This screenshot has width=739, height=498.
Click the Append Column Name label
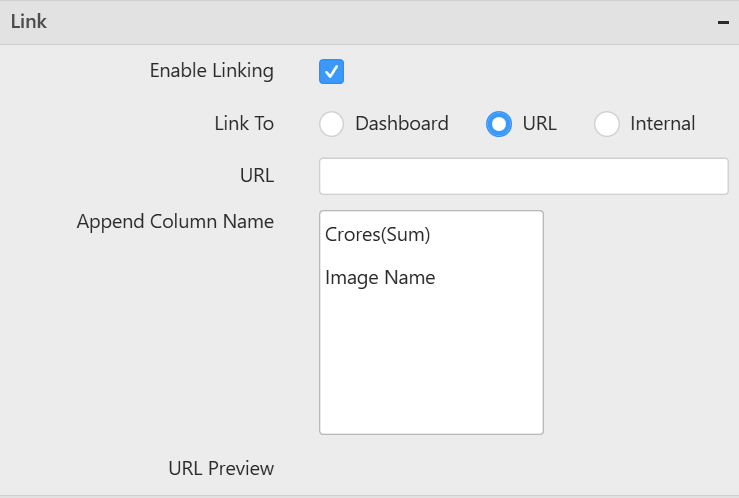click(x=175, y=221)
